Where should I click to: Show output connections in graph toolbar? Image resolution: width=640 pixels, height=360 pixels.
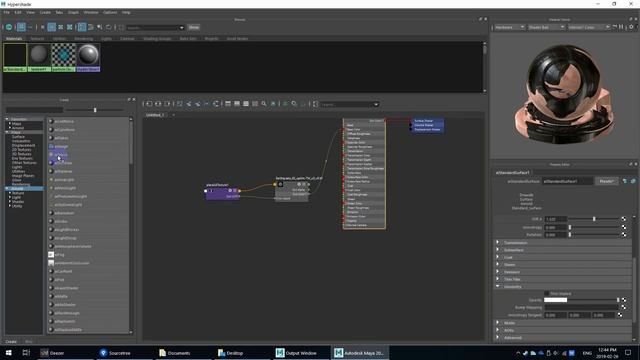pos(167,104)
